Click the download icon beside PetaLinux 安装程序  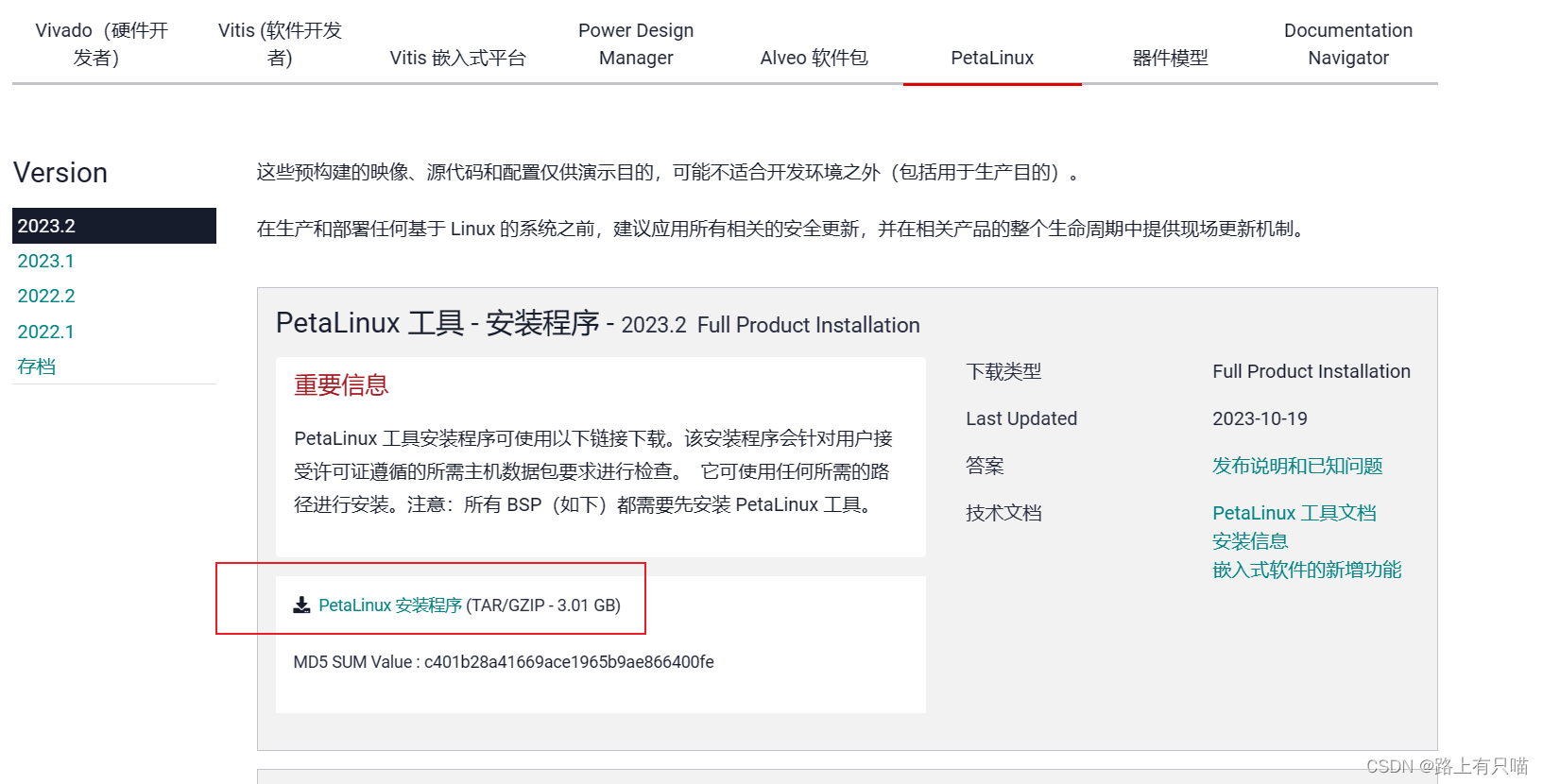(x=301, y=605)
